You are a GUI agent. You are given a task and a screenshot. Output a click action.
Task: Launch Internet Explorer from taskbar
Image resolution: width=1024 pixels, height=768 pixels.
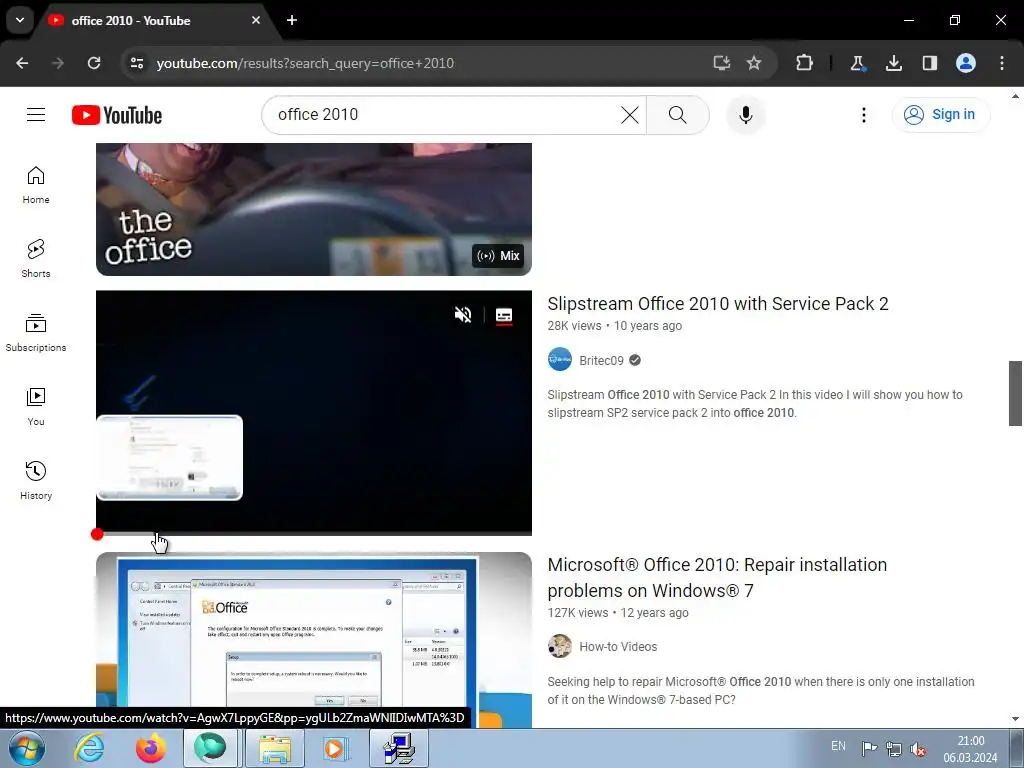click(89, 748)
